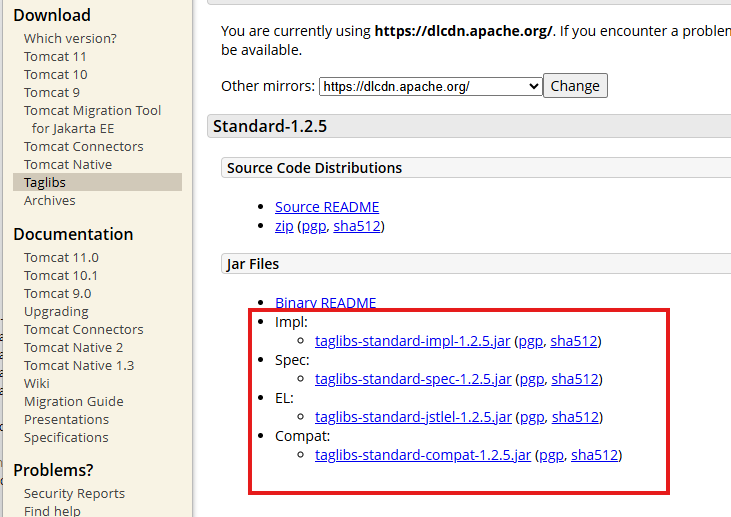Open pgp signature for jstlel jar
Viewport: 731px width, 517px height.
[532, 417]
